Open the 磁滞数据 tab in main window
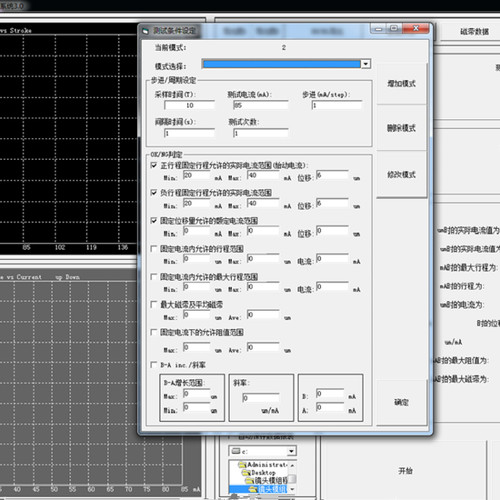This screenshot has height=500, width=500. tap(474, 32)
